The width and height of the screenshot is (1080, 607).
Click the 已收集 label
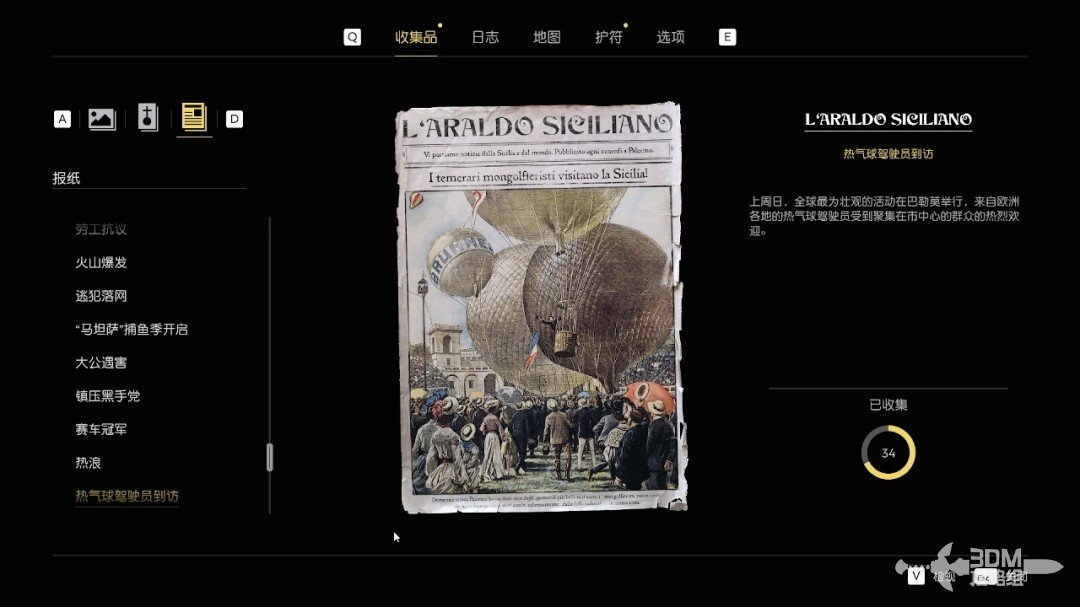tap(888, 405)
